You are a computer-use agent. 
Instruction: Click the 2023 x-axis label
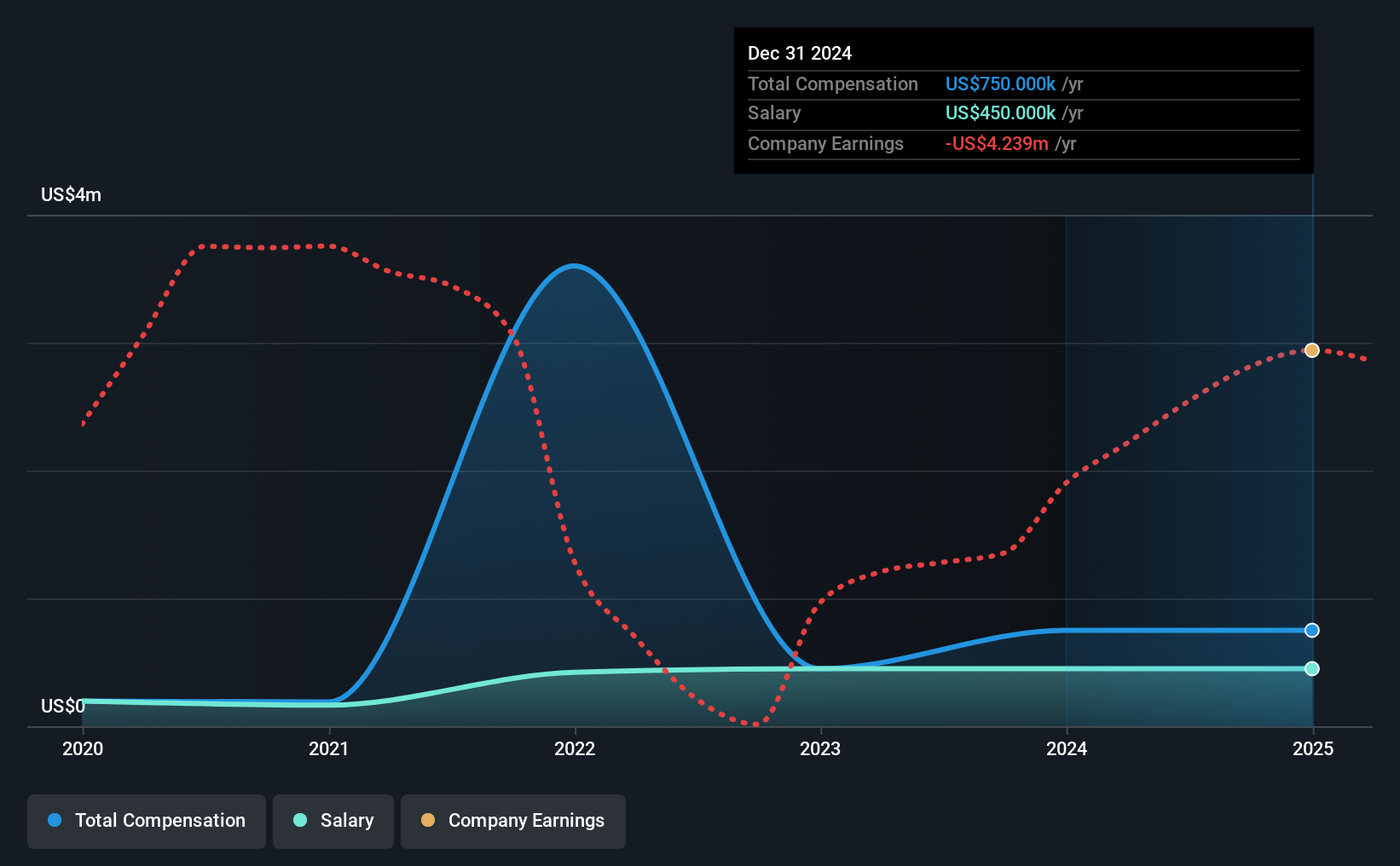(820, 748)
